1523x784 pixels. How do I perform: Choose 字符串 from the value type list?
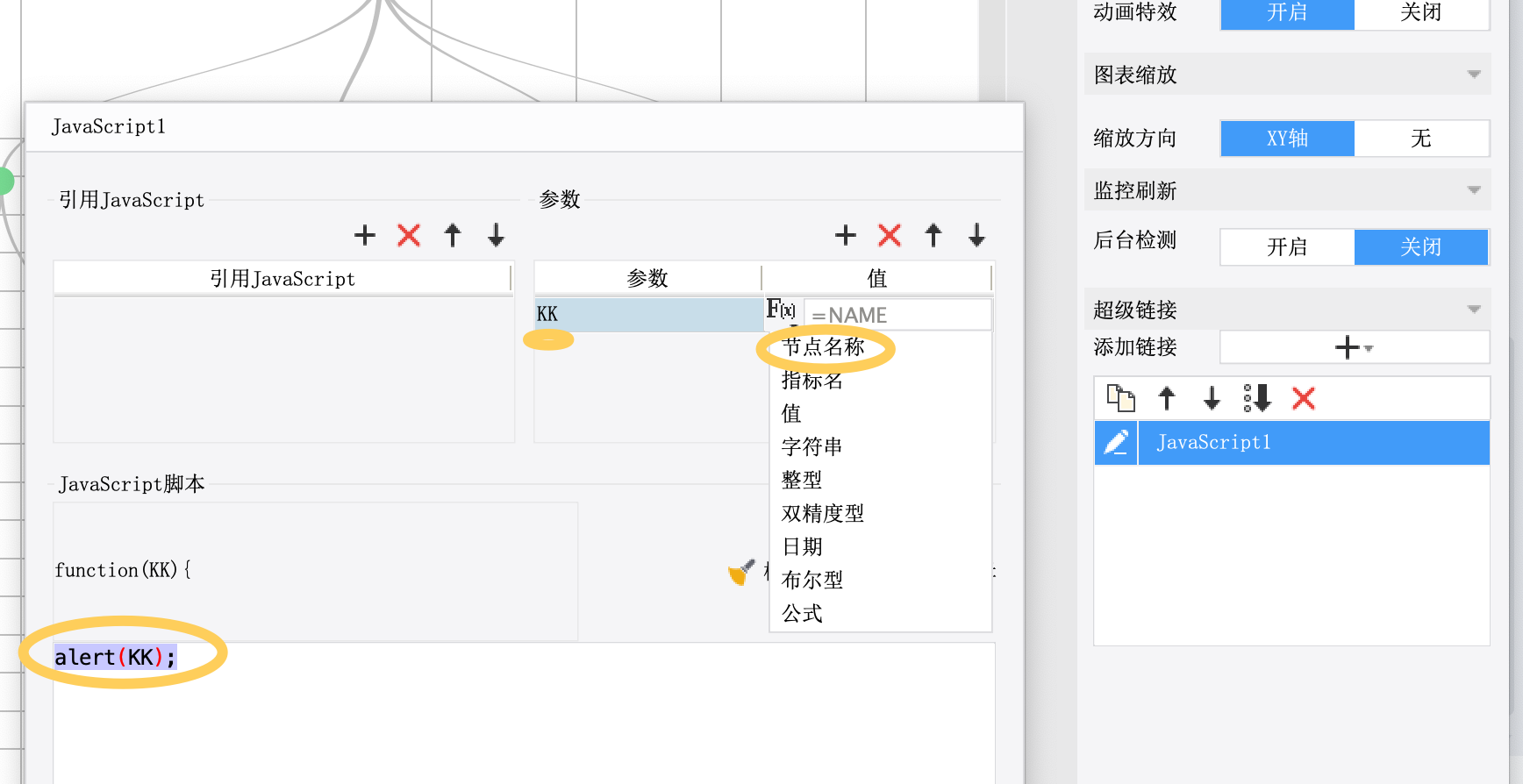pyautogui.click(x=880, y=447)
